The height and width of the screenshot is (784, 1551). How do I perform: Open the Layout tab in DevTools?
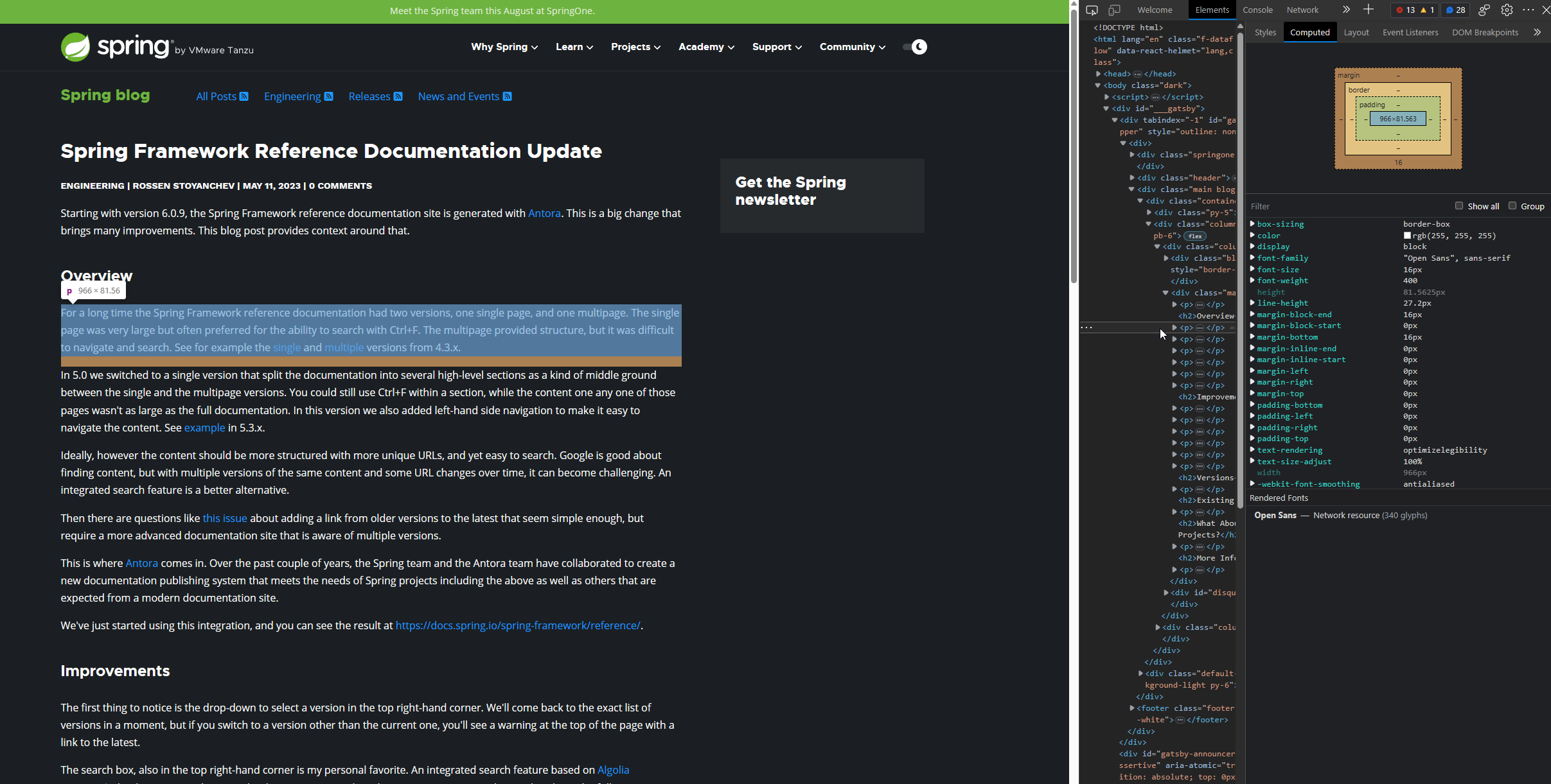(1356, 32)
